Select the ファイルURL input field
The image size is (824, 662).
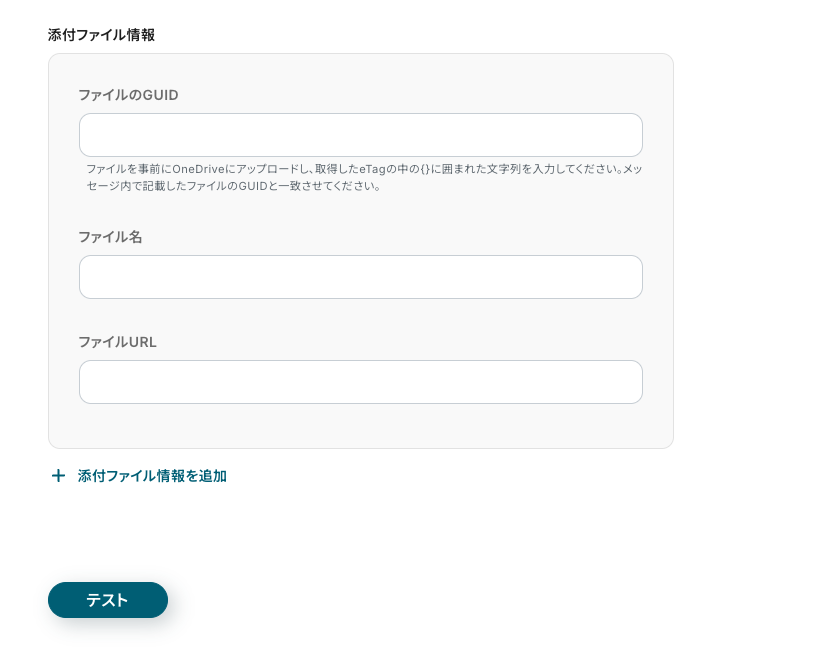coord(360,382)
